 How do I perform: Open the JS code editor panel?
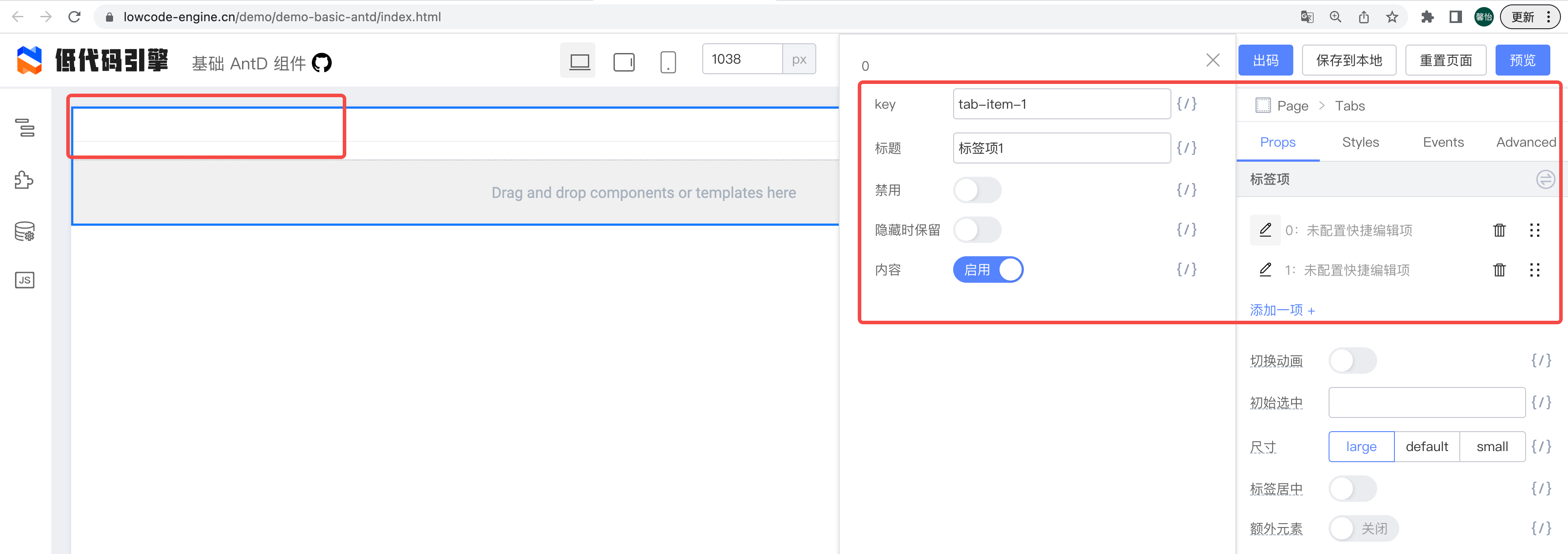pos(24,280)
